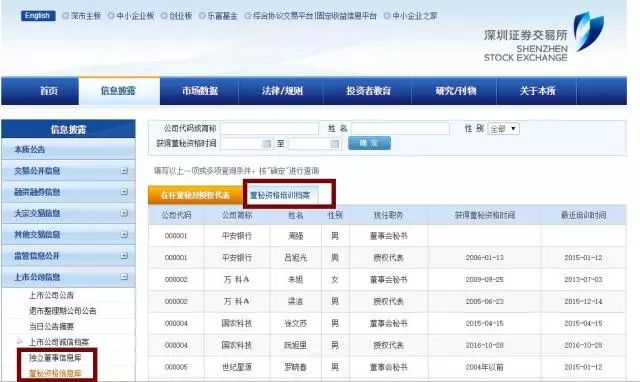Image resolution: width=640 pixels, height=382 pixels.
Task: Open 董秘资格信息库 sidebar link
Action: pyautogui.click(x=55, y=373)
